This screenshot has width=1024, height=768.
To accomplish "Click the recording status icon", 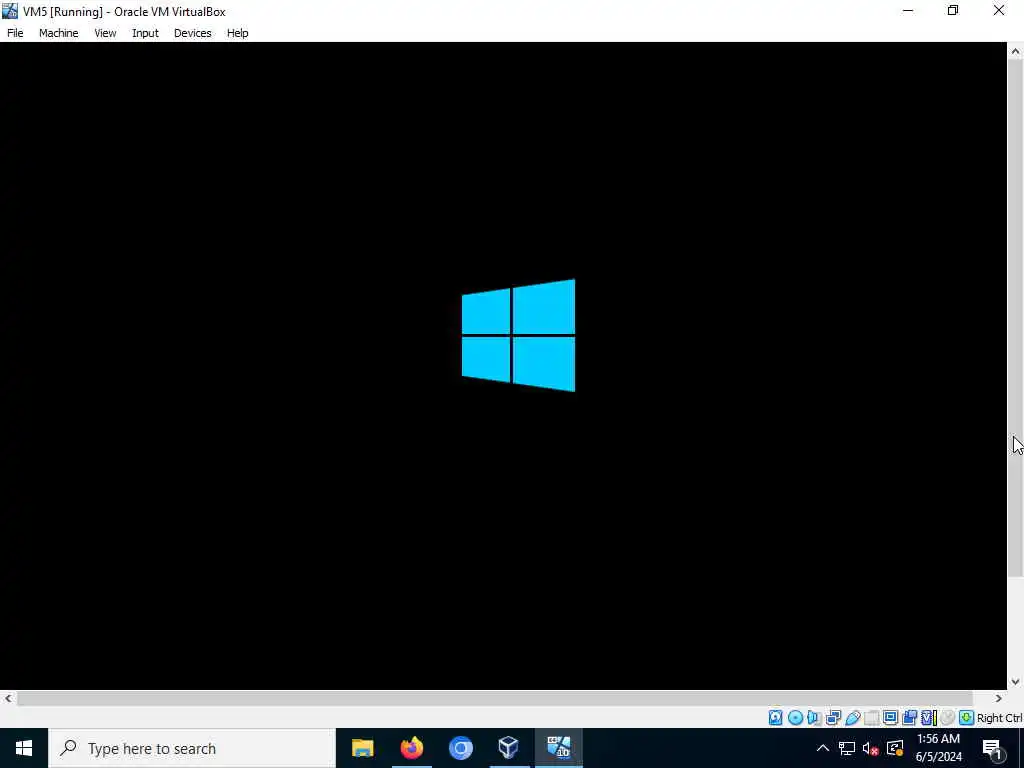I will click(909, 718).
